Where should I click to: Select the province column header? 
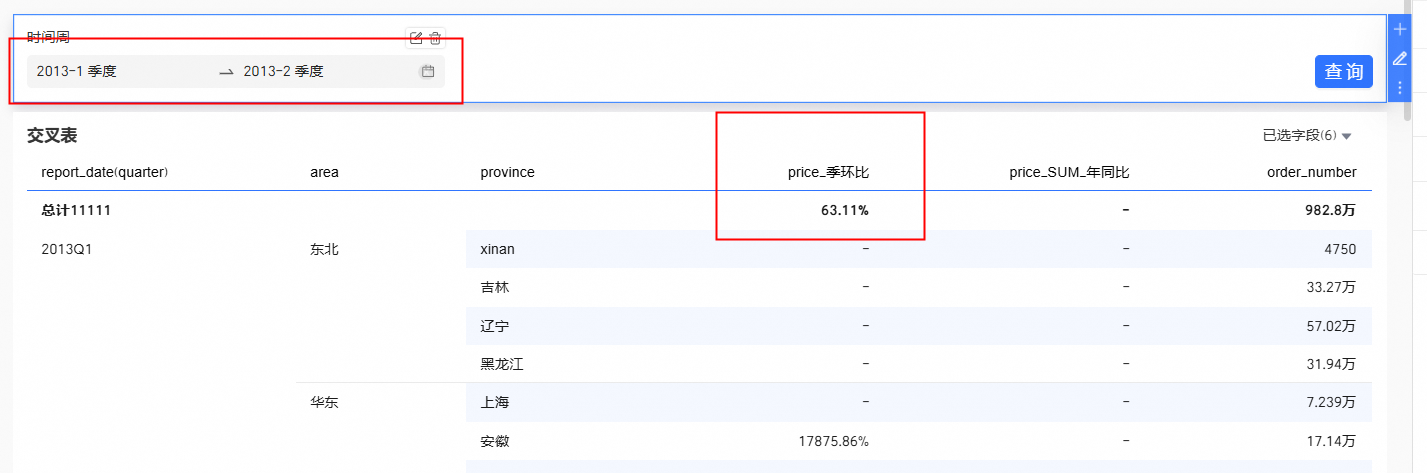(x=507, y=172)
